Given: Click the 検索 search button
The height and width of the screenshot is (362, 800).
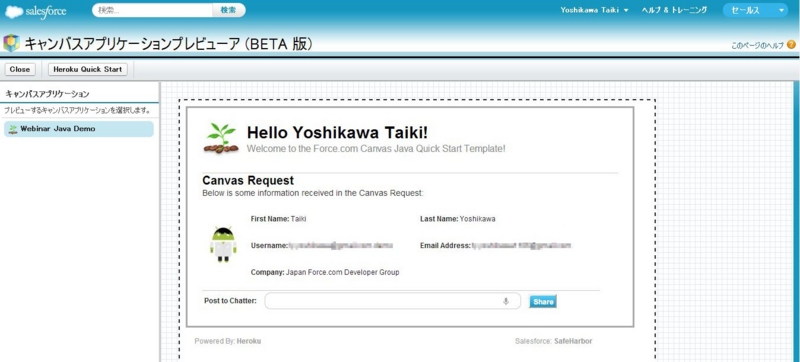Looking at the screenshot, I should pos(228,10).
